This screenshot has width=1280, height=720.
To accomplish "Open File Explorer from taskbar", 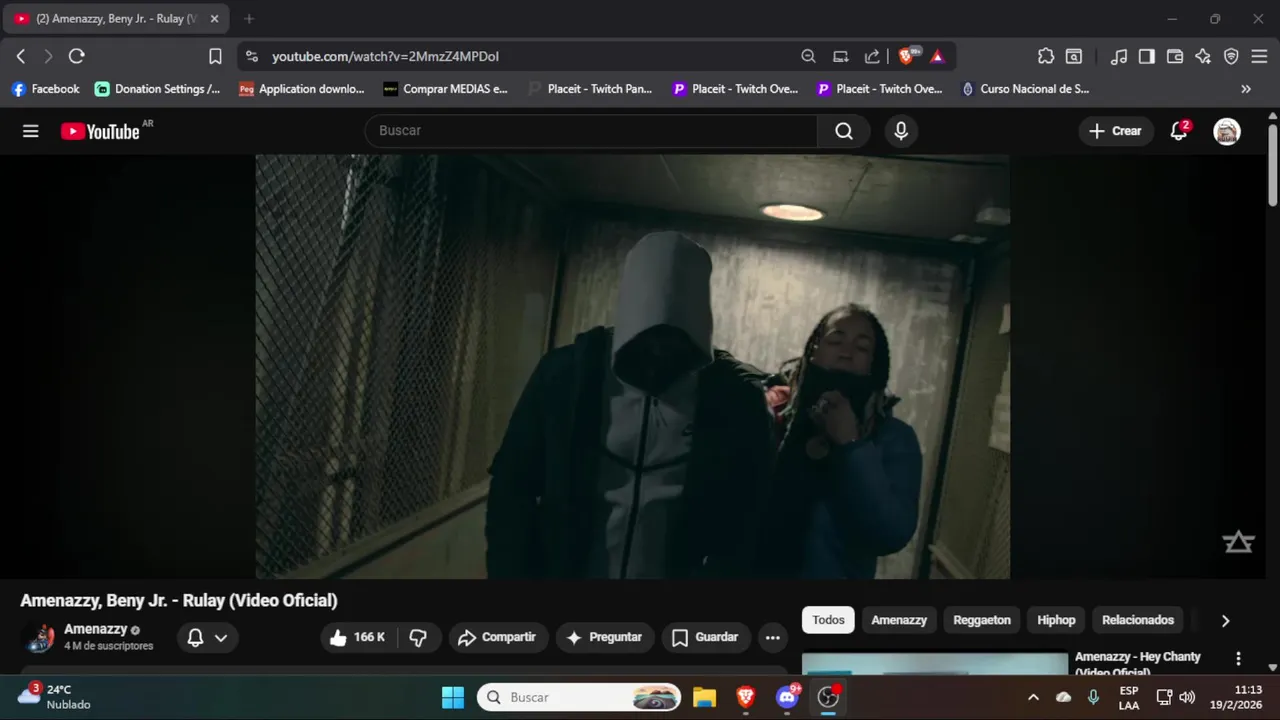I will tap(705, 697).
